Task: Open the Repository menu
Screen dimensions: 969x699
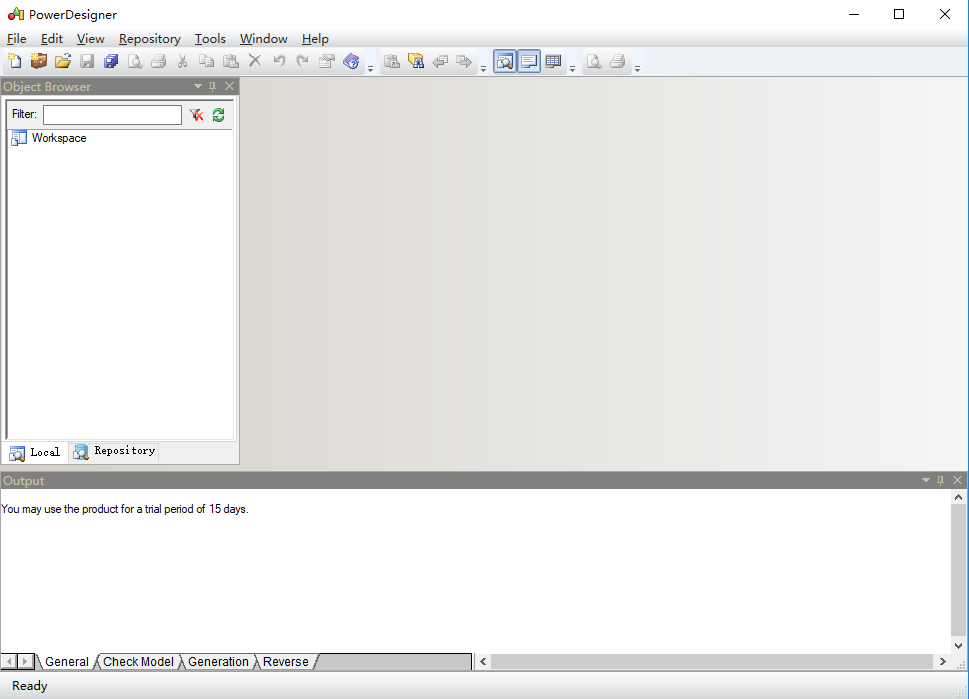Action: pos(150,39)
